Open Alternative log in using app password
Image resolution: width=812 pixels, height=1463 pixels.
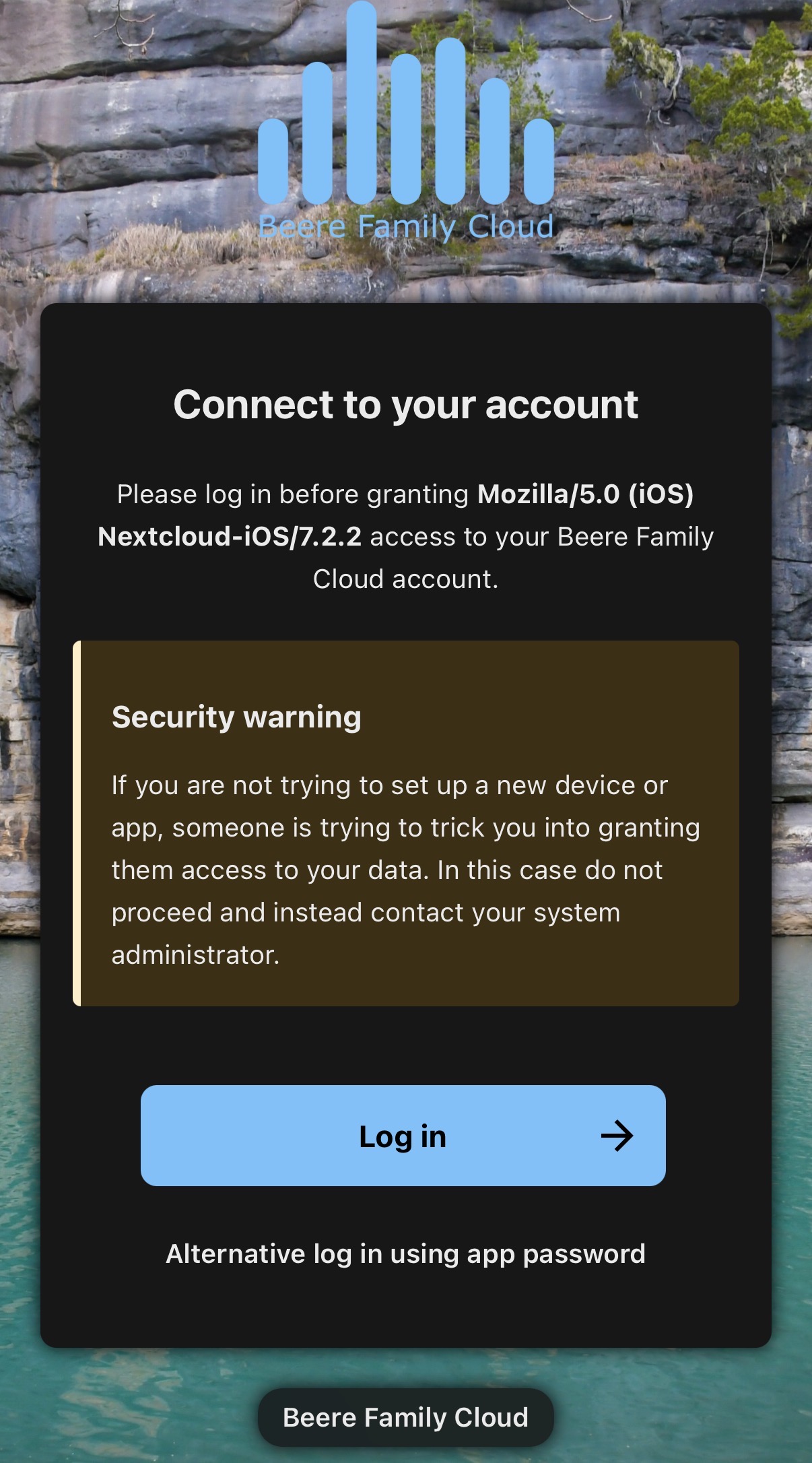405,1254
